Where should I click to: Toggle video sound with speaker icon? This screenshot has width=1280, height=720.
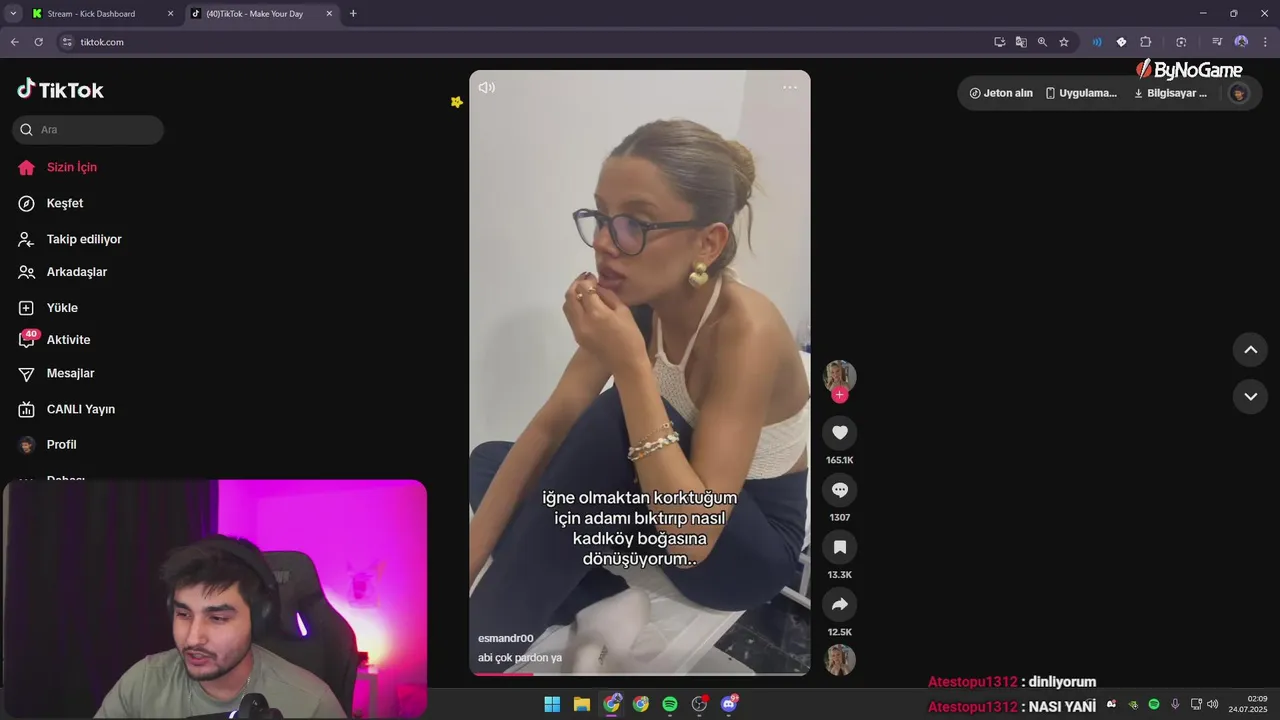point(487,87)
